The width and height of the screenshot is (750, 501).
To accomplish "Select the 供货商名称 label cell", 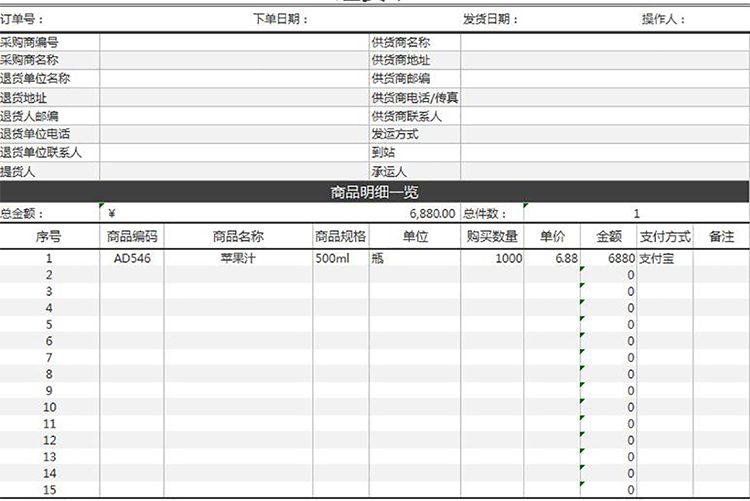I will (x=415, y=42).
